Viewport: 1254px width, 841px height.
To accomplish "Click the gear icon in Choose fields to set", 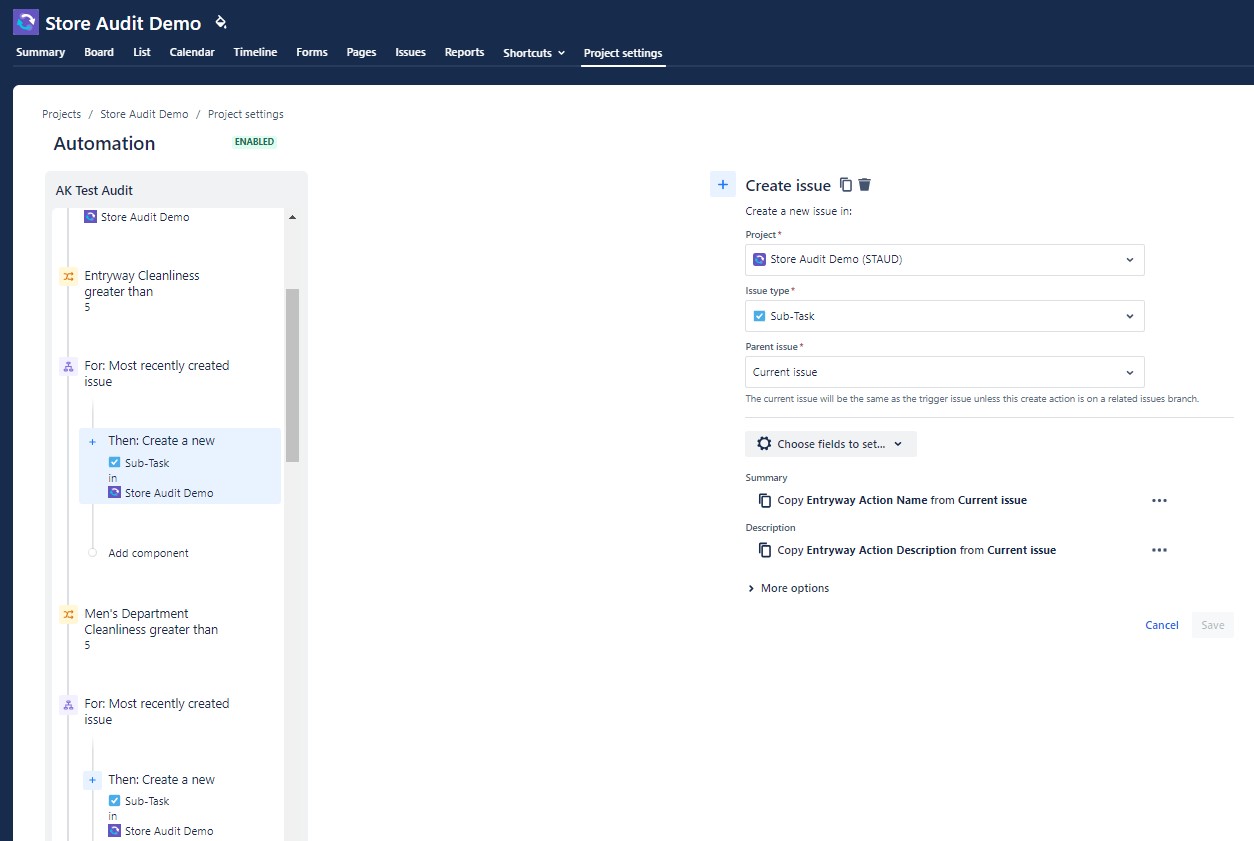I will 766,443.
